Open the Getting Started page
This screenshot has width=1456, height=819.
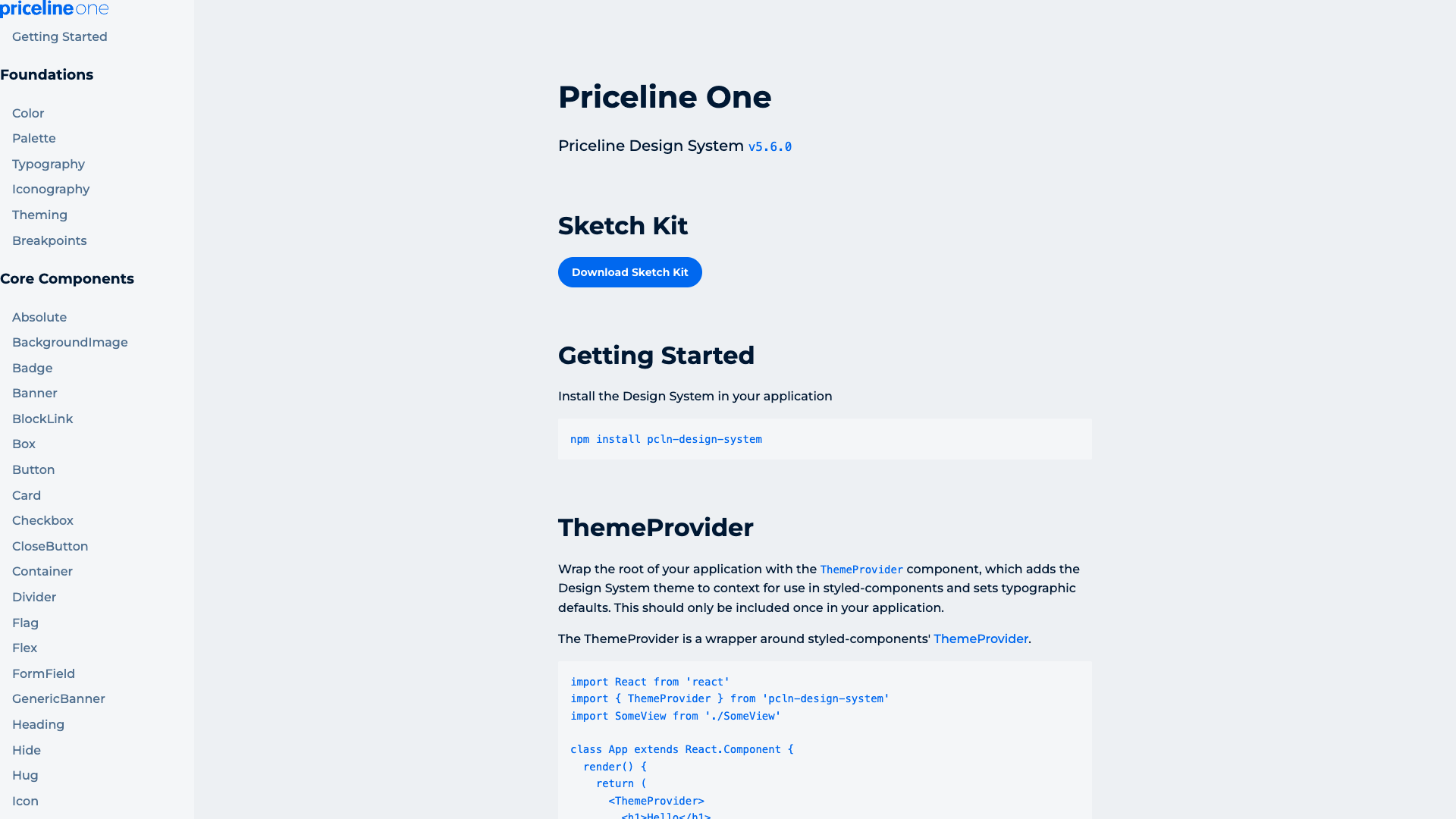pos(59,36)
